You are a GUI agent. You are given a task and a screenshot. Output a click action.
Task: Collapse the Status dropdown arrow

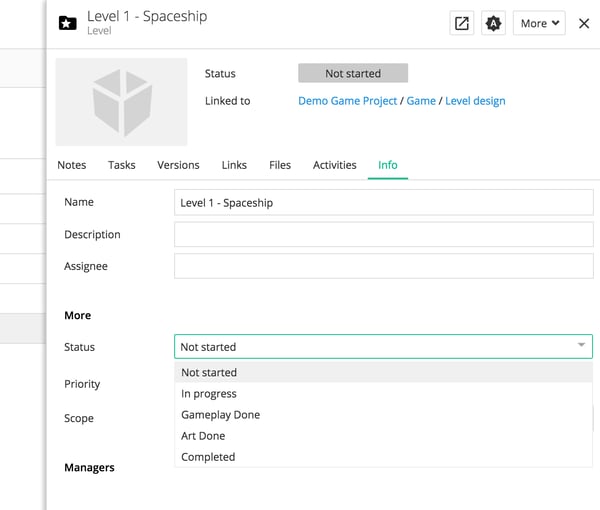pyautogui.click(x=581, y=346)
